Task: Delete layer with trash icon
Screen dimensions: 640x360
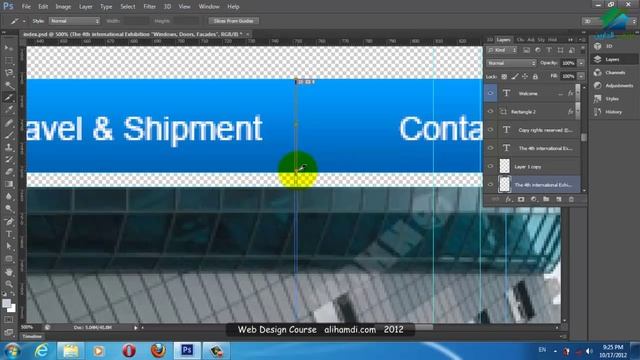Action: [571, 199]
